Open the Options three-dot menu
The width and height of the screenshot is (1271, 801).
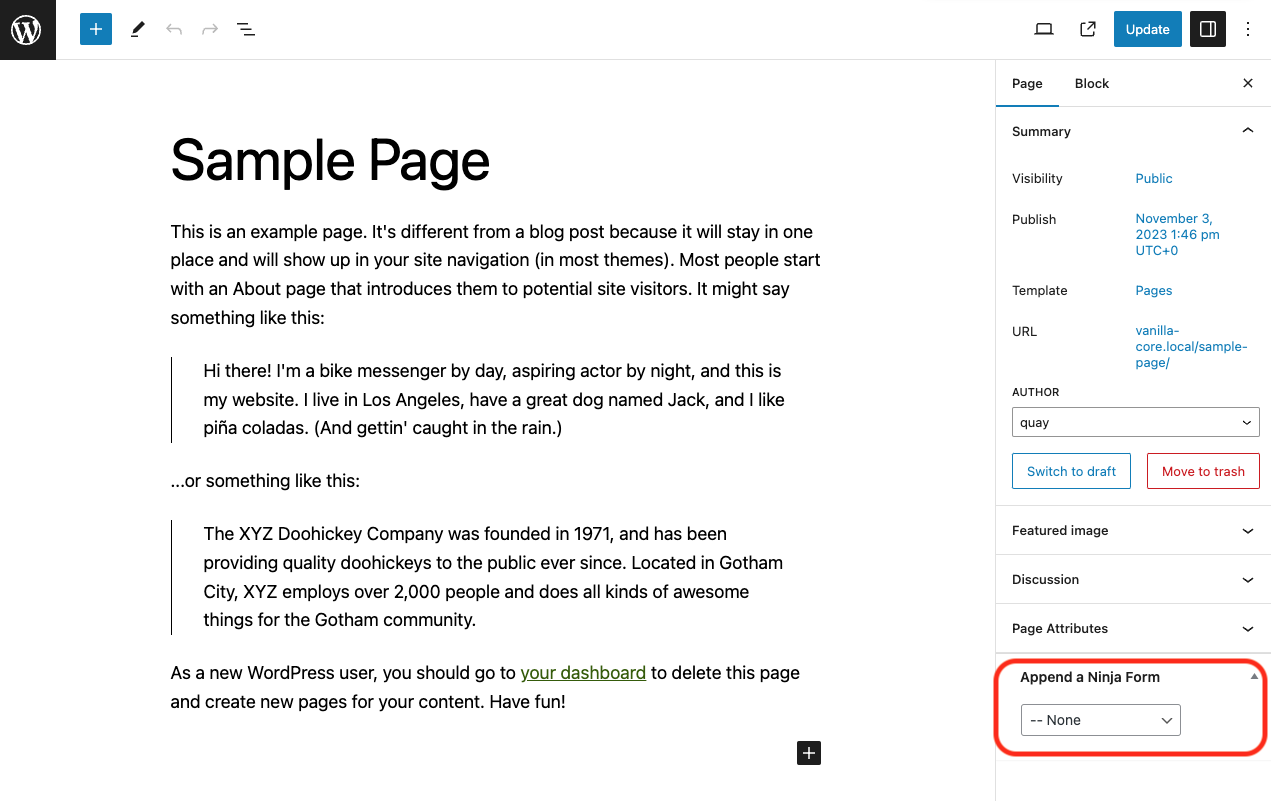(x=1247, y=29)
